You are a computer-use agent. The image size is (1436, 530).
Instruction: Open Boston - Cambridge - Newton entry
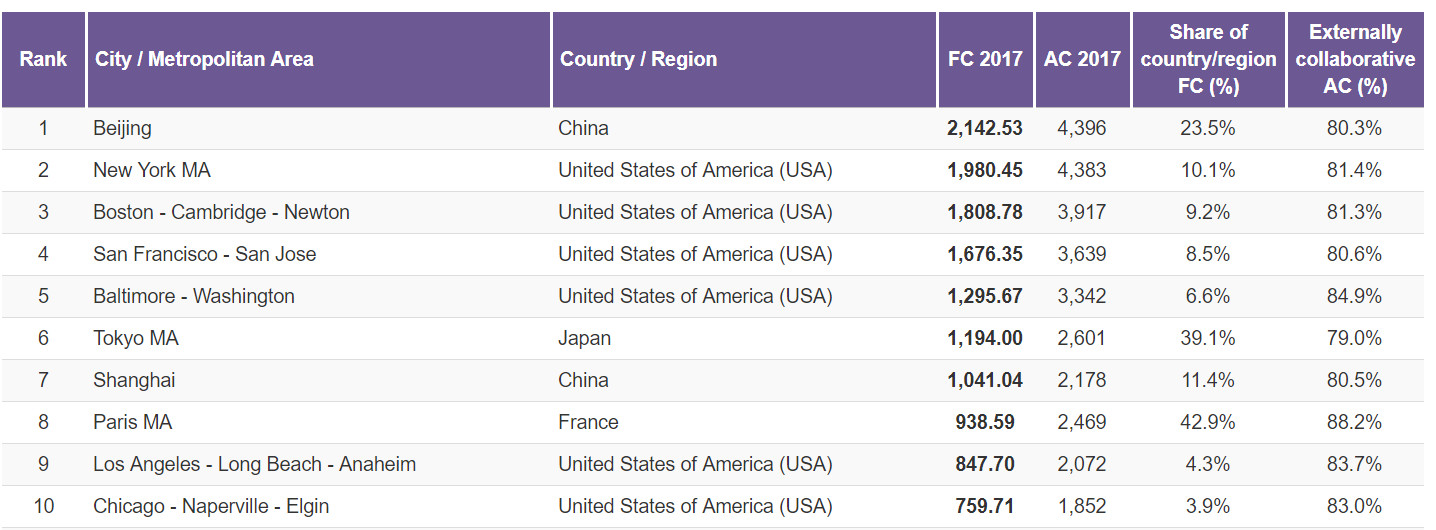[x=221, y=212]
